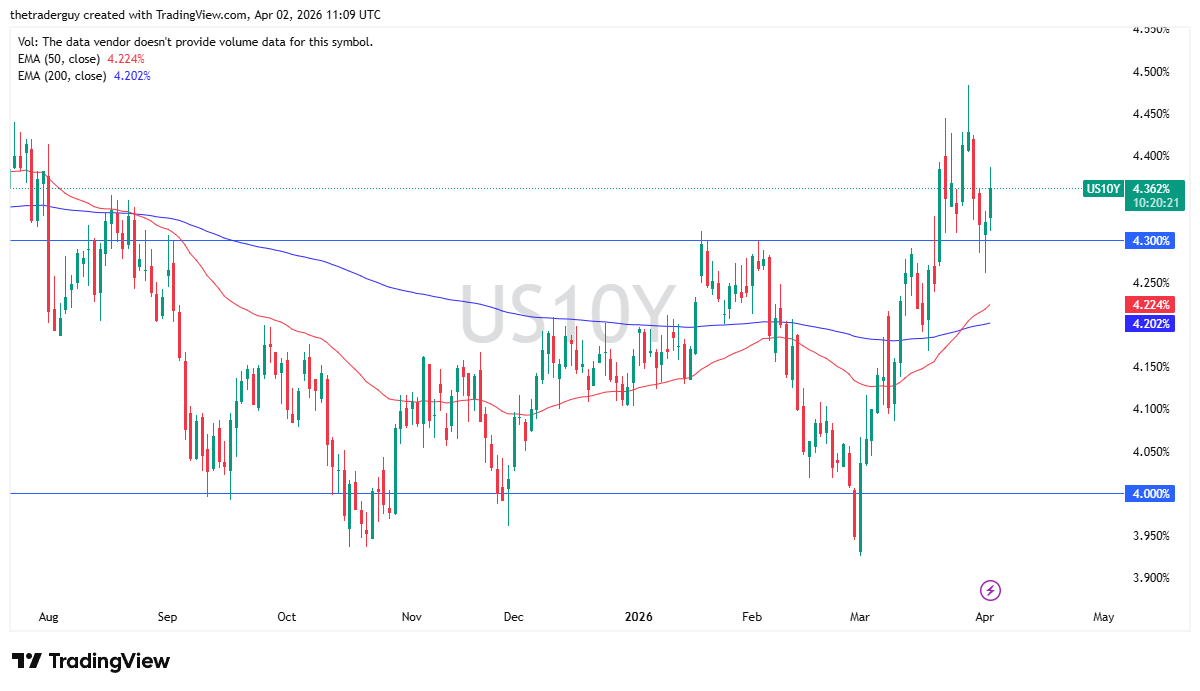Select the EMA (50, close) indicator legend
Screen dimensions: 1200x691
(x=81, y=59)
